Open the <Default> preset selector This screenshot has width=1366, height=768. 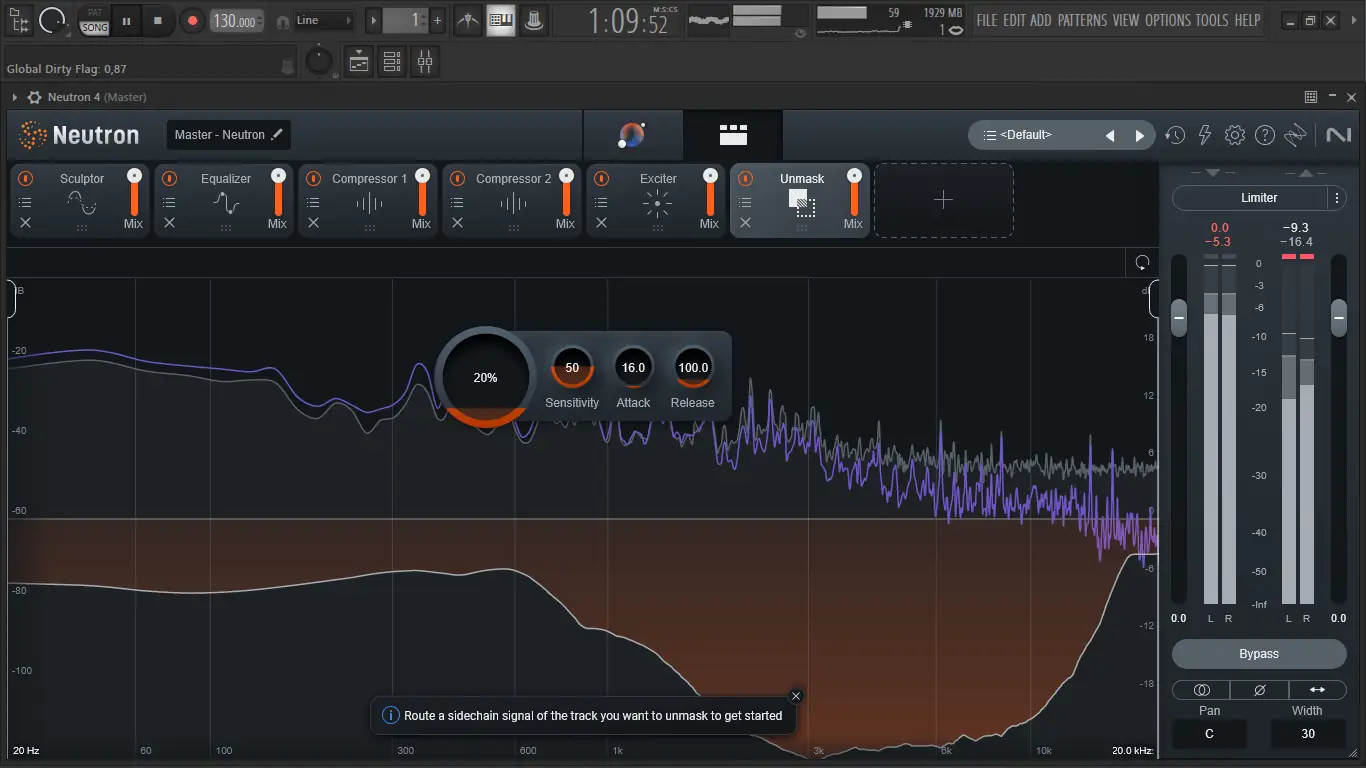click(1020, 134)
